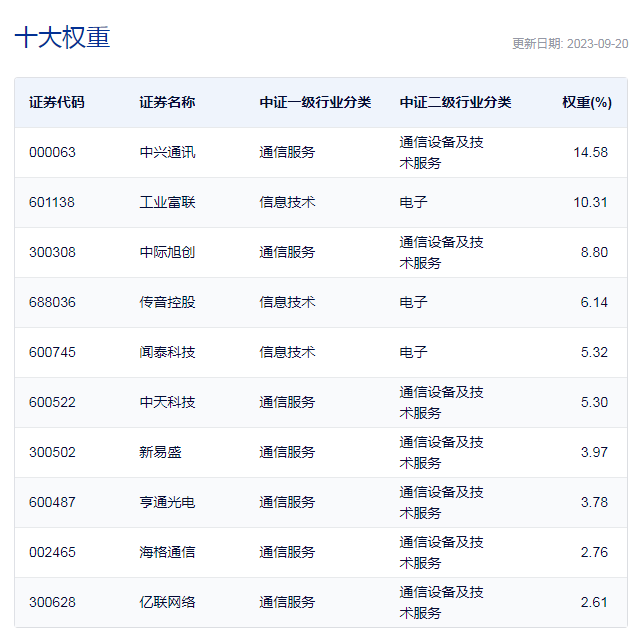Click weight value 5.30

point(594,402)
